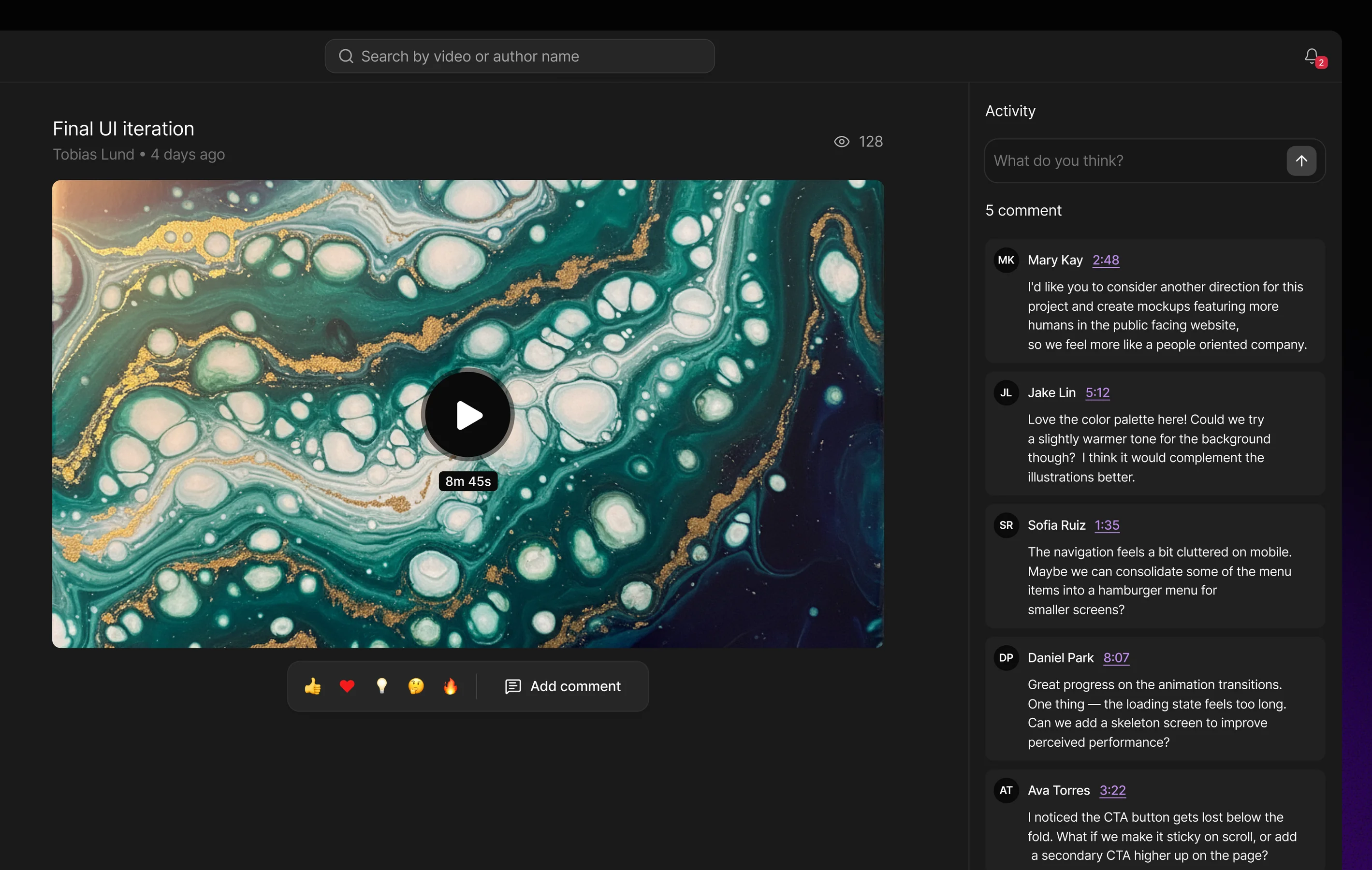The width and height of the screenshot is (1372, 870).
Task: Click the name Mary Kay
Action: tap(1055, 260)
